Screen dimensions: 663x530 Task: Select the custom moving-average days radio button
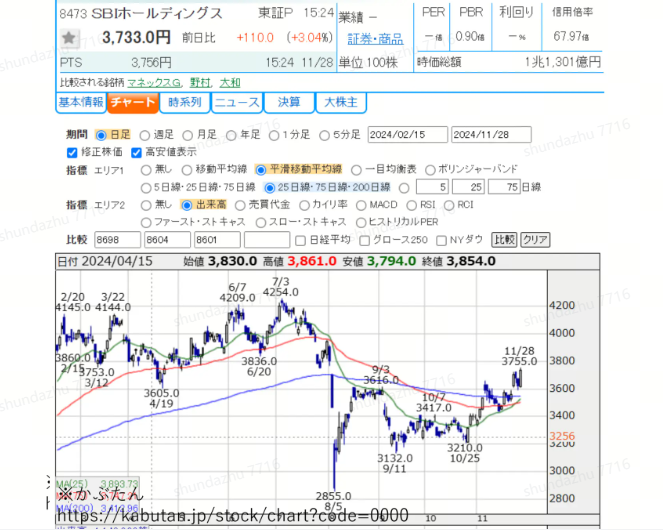pos(404,188)
